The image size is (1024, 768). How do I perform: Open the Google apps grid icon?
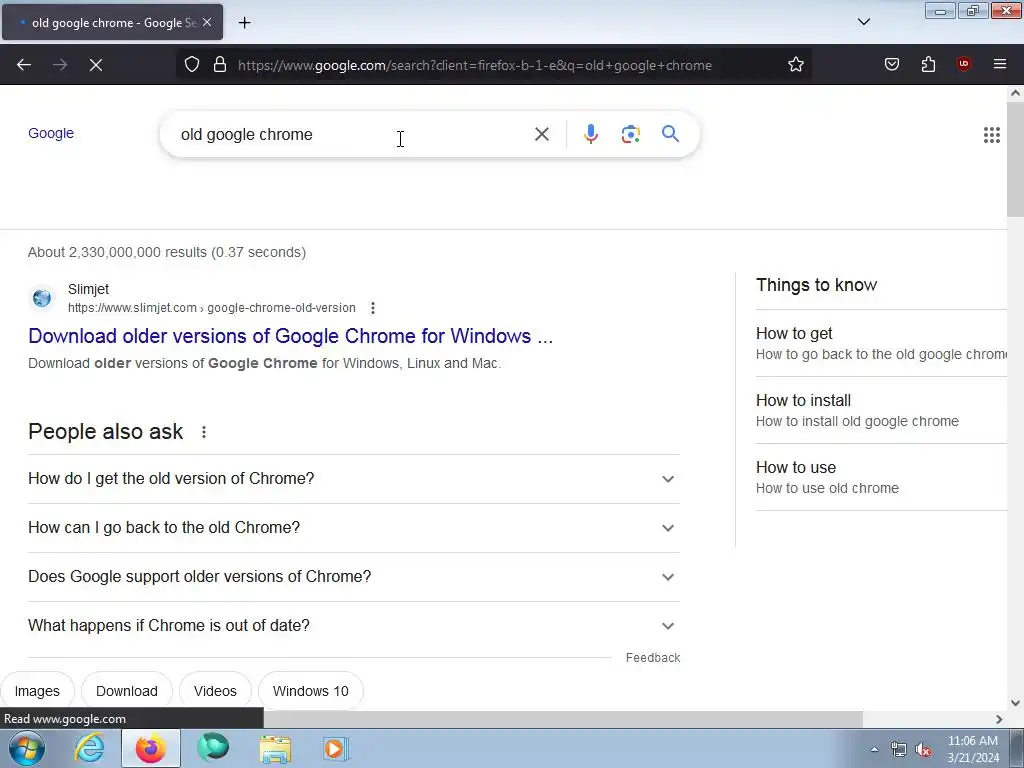[x=991, y=135]
